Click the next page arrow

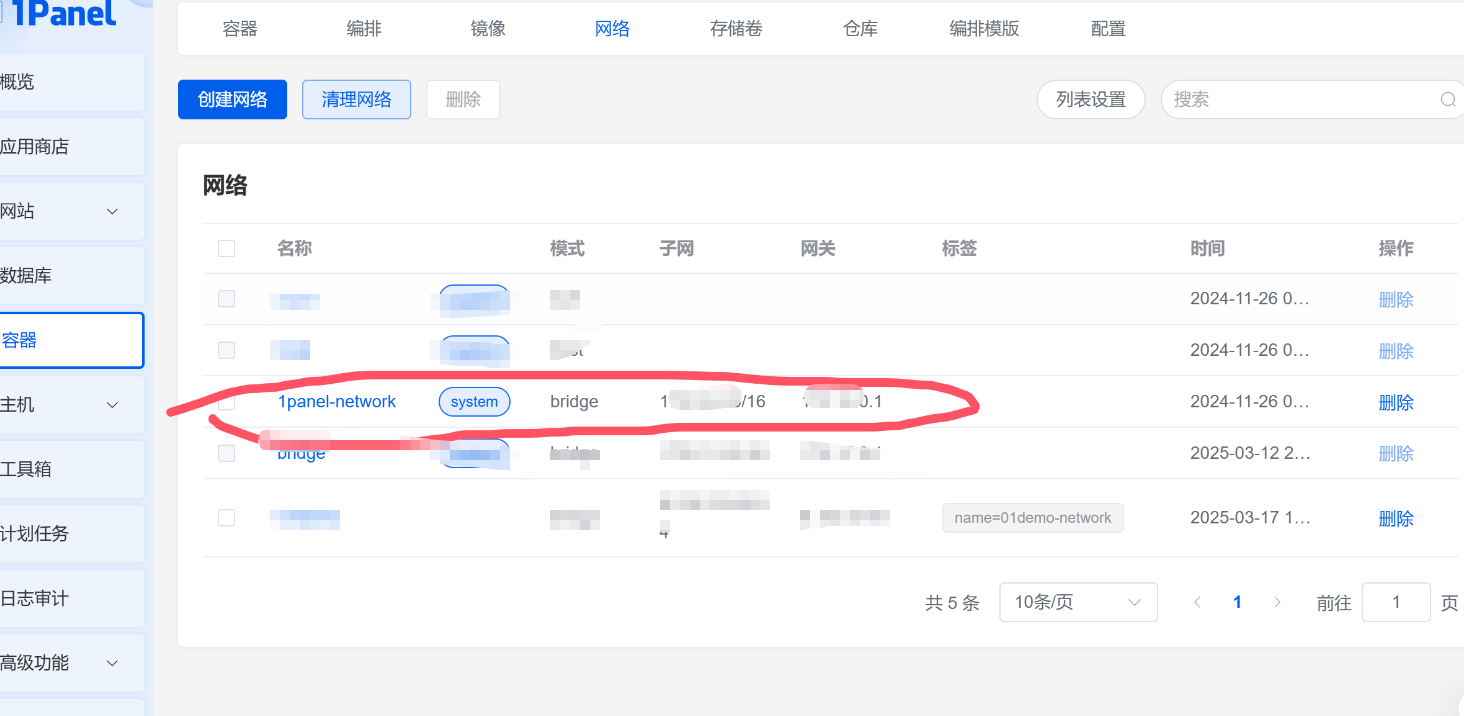tap(1277, 602)
